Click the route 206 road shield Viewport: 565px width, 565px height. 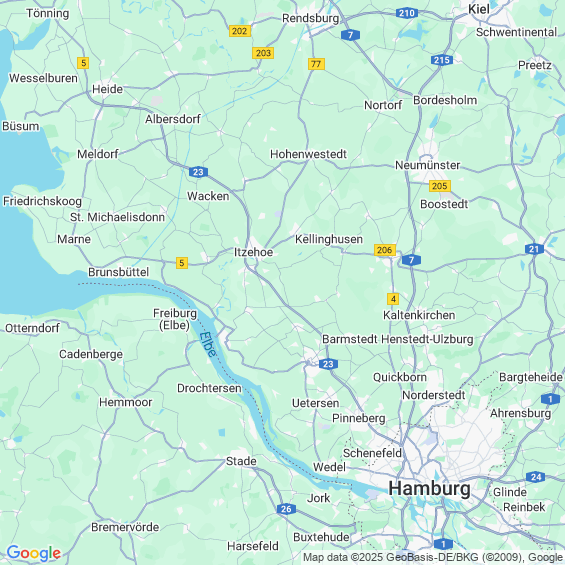tap(384, 250)
